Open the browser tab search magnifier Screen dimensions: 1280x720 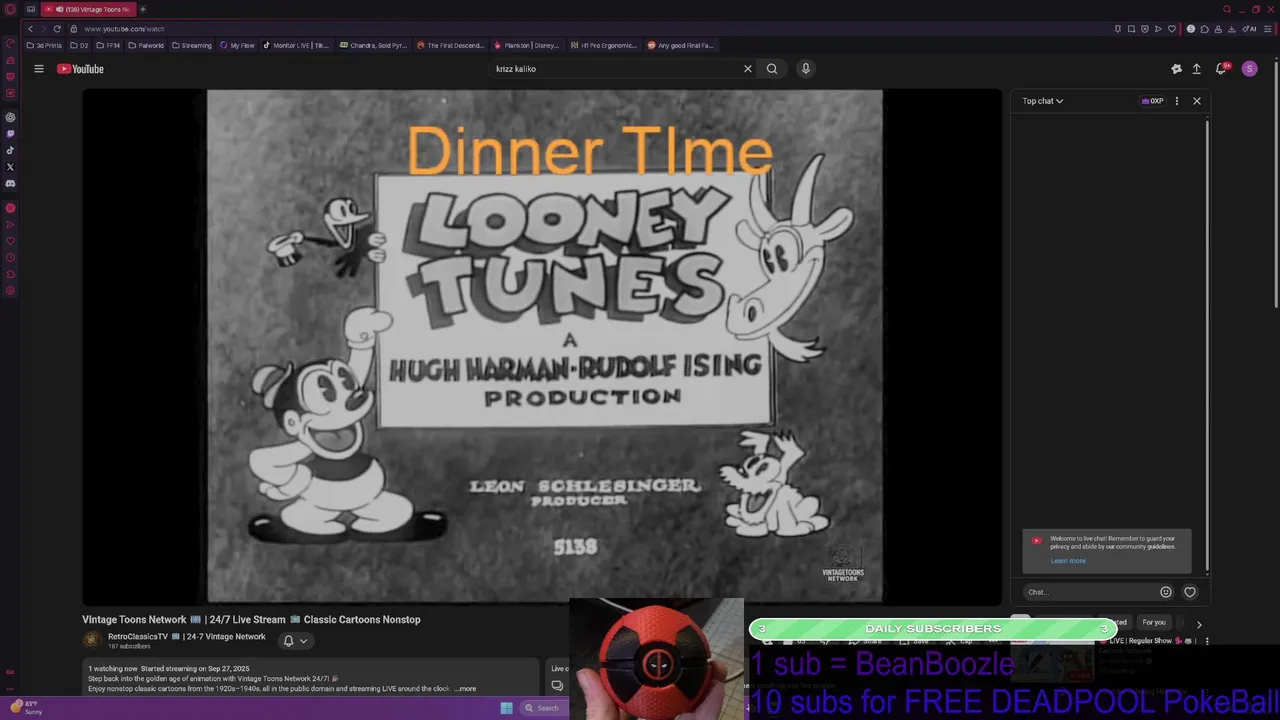pyautogui.click(x=1227, y=9)
